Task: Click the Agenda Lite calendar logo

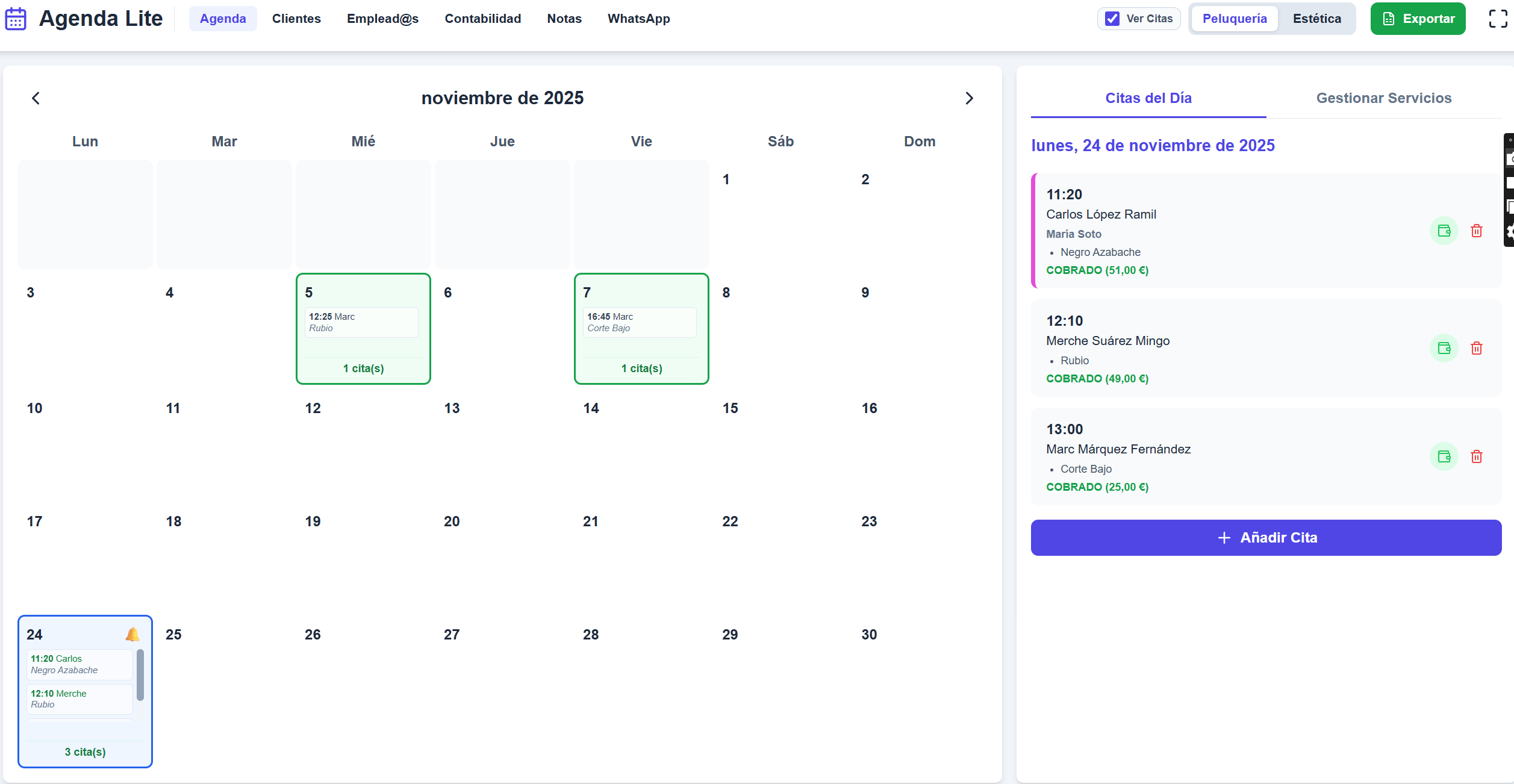Action: coord(15,19)
